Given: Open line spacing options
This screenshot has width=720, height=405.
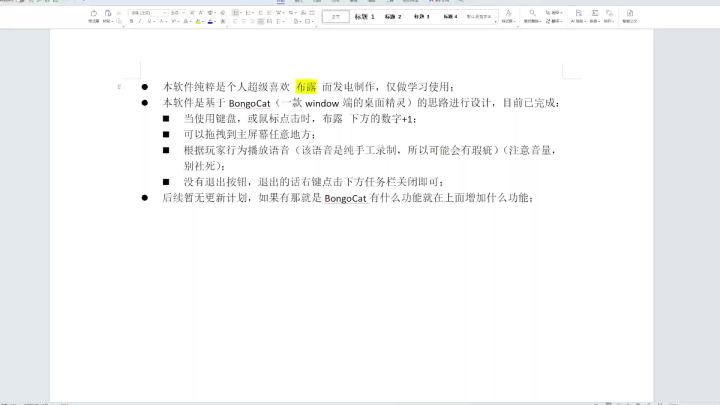Looking at the screenshot, I should point(279,21).
